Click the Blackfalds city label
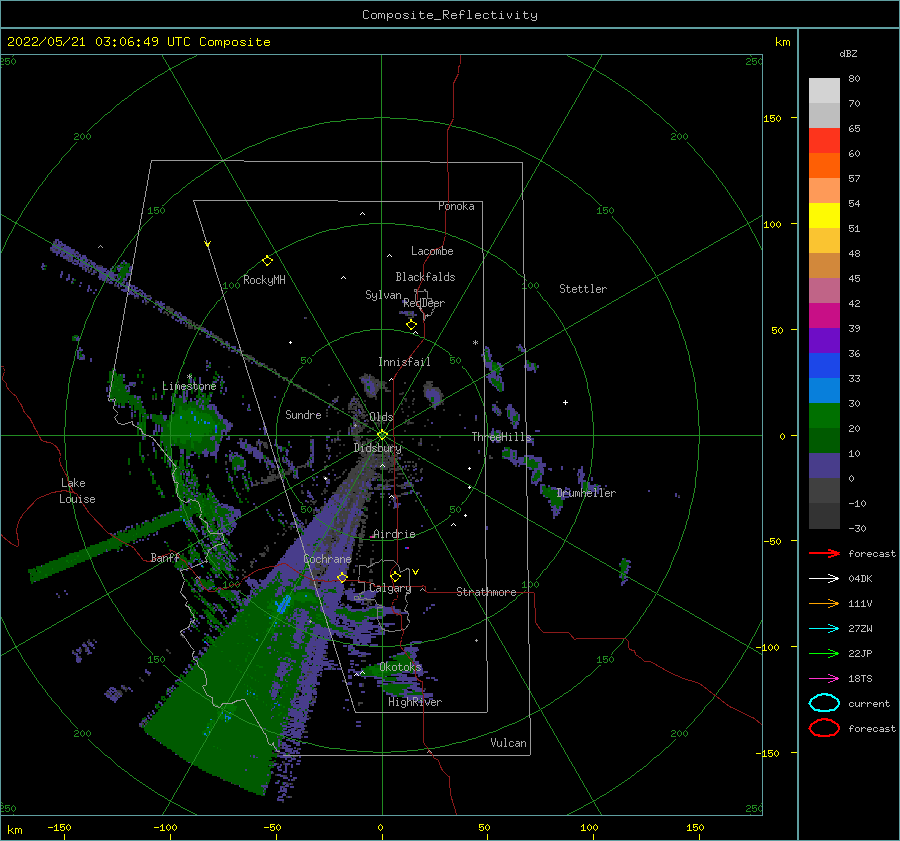The height and width of the screenshot is (841, 900). pos(425,277)
